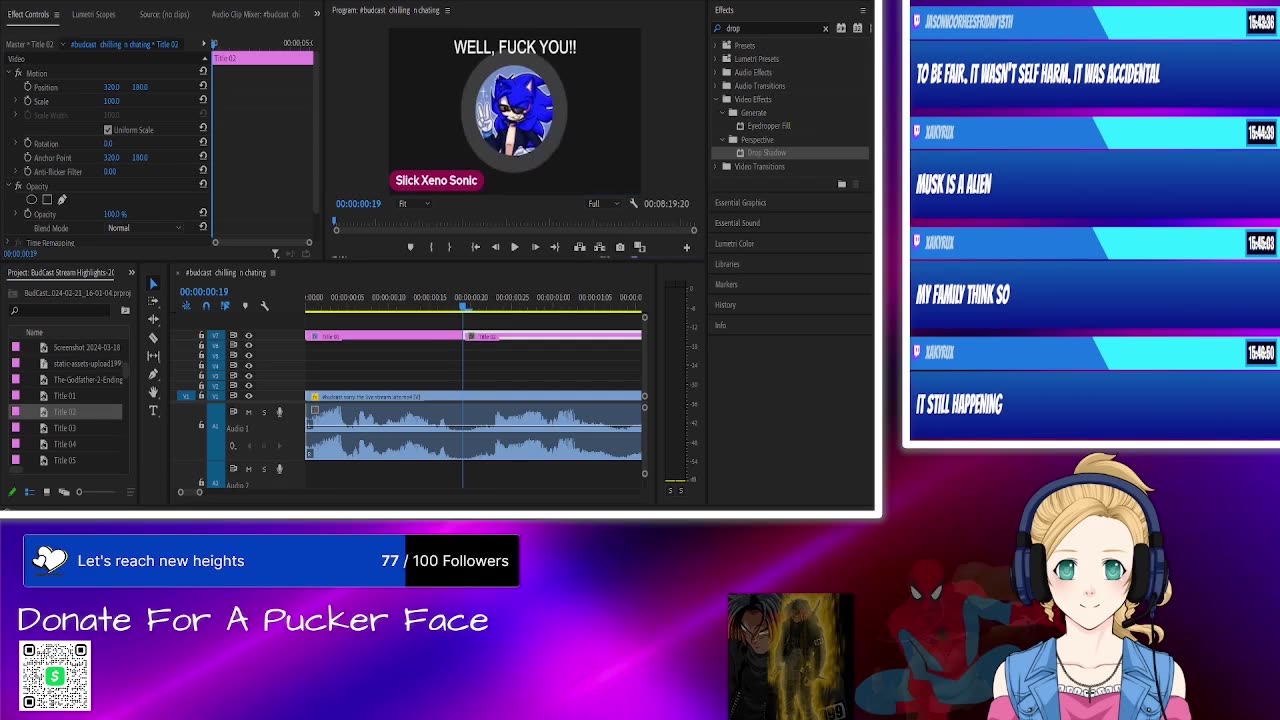Toggle V1 track output eye icon

coord(248,396)
